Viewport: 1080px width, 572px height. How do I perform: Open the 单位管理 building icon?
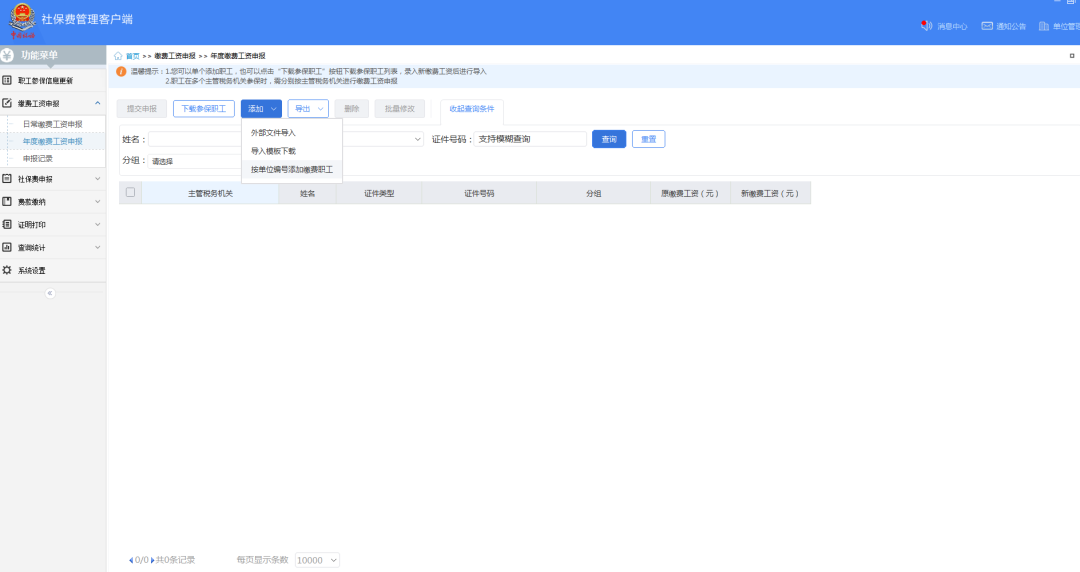pos(1044,25)
